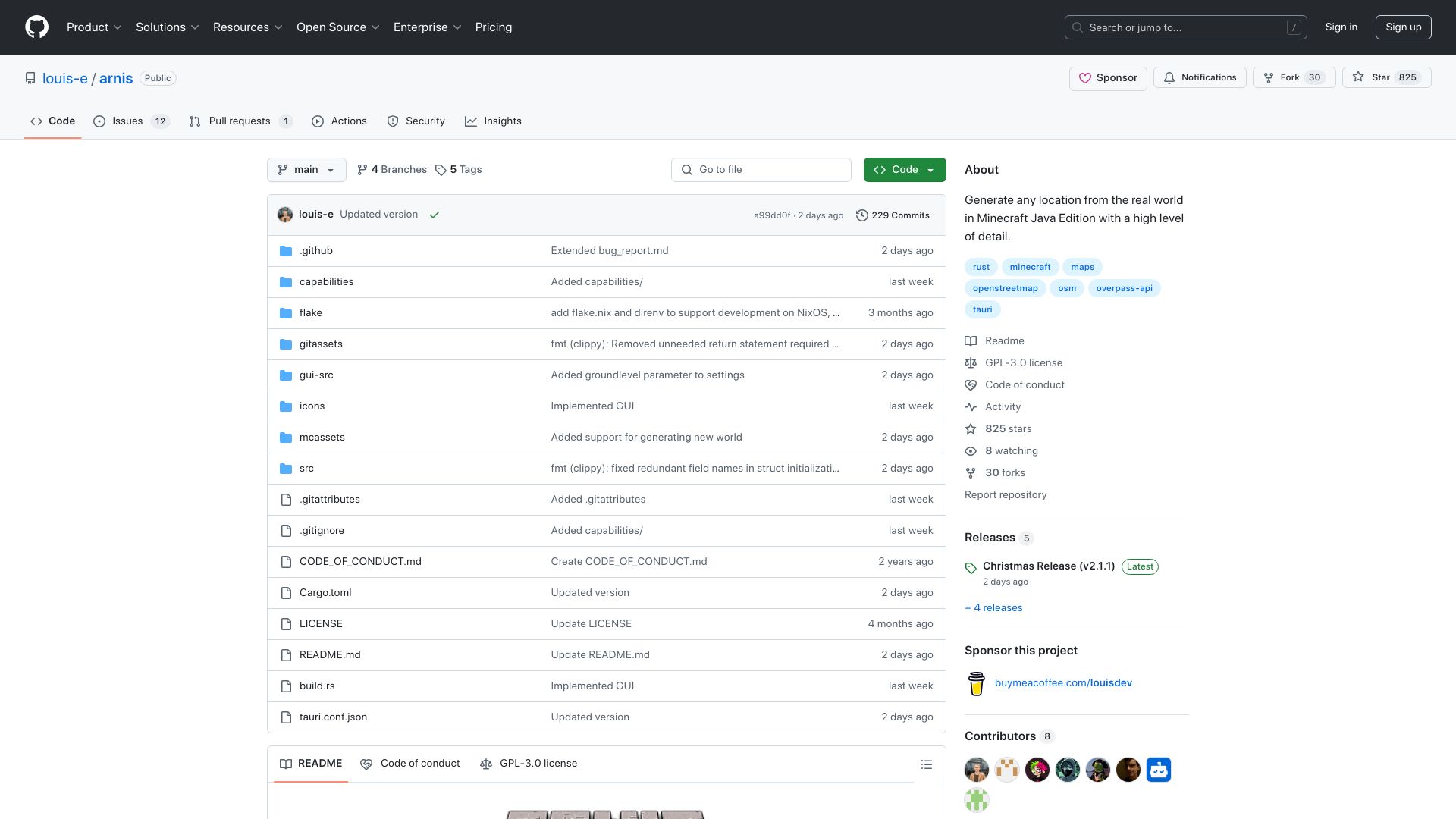Expand the Open Source menu
This screenshot has height=819, width=1456.
coord(338,27)
